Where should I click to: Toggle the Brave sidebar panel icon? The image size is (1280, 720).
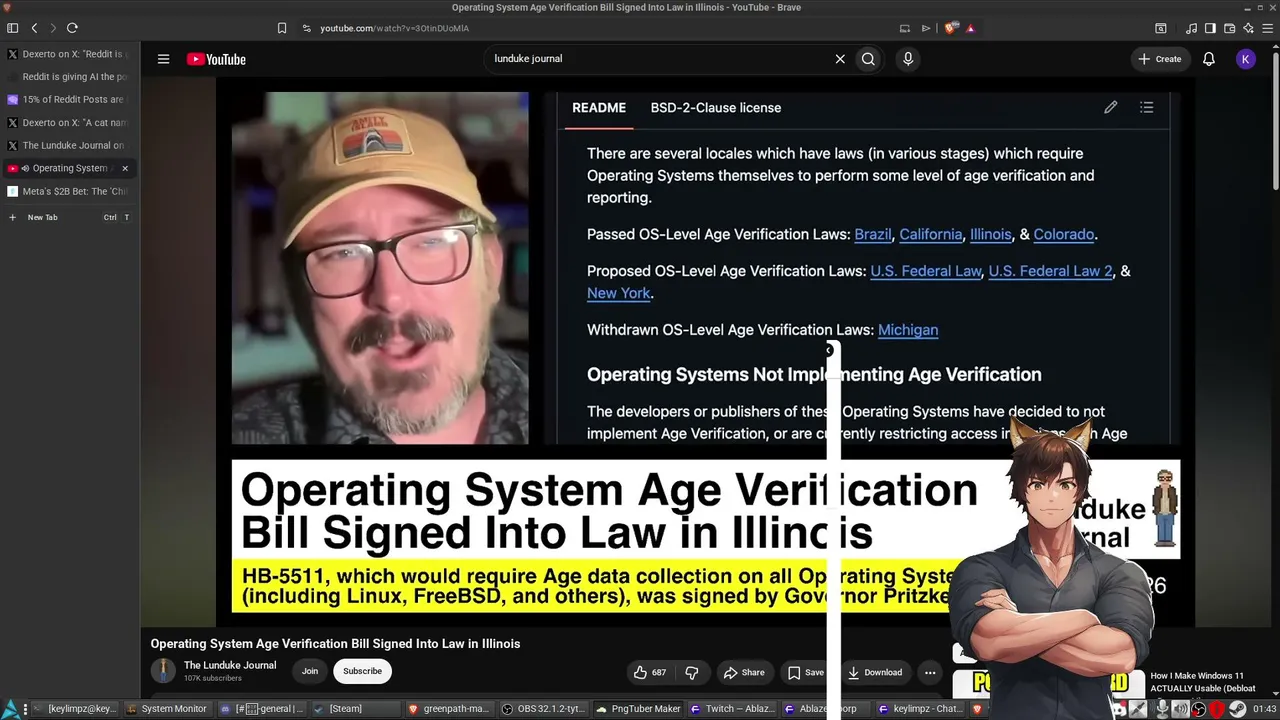tap(1210, 28)
